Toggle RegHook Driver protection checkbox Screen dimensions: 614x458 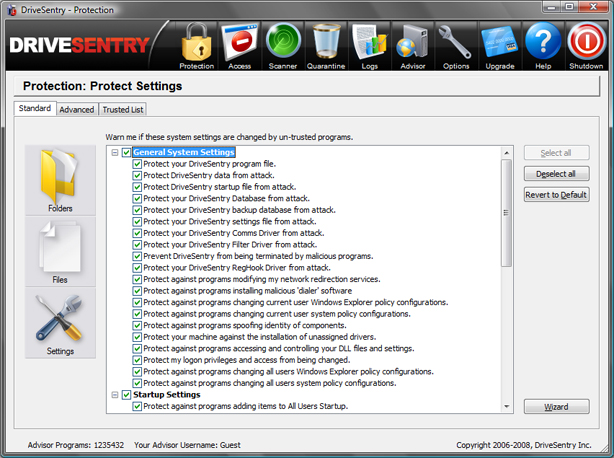point(137,268)
